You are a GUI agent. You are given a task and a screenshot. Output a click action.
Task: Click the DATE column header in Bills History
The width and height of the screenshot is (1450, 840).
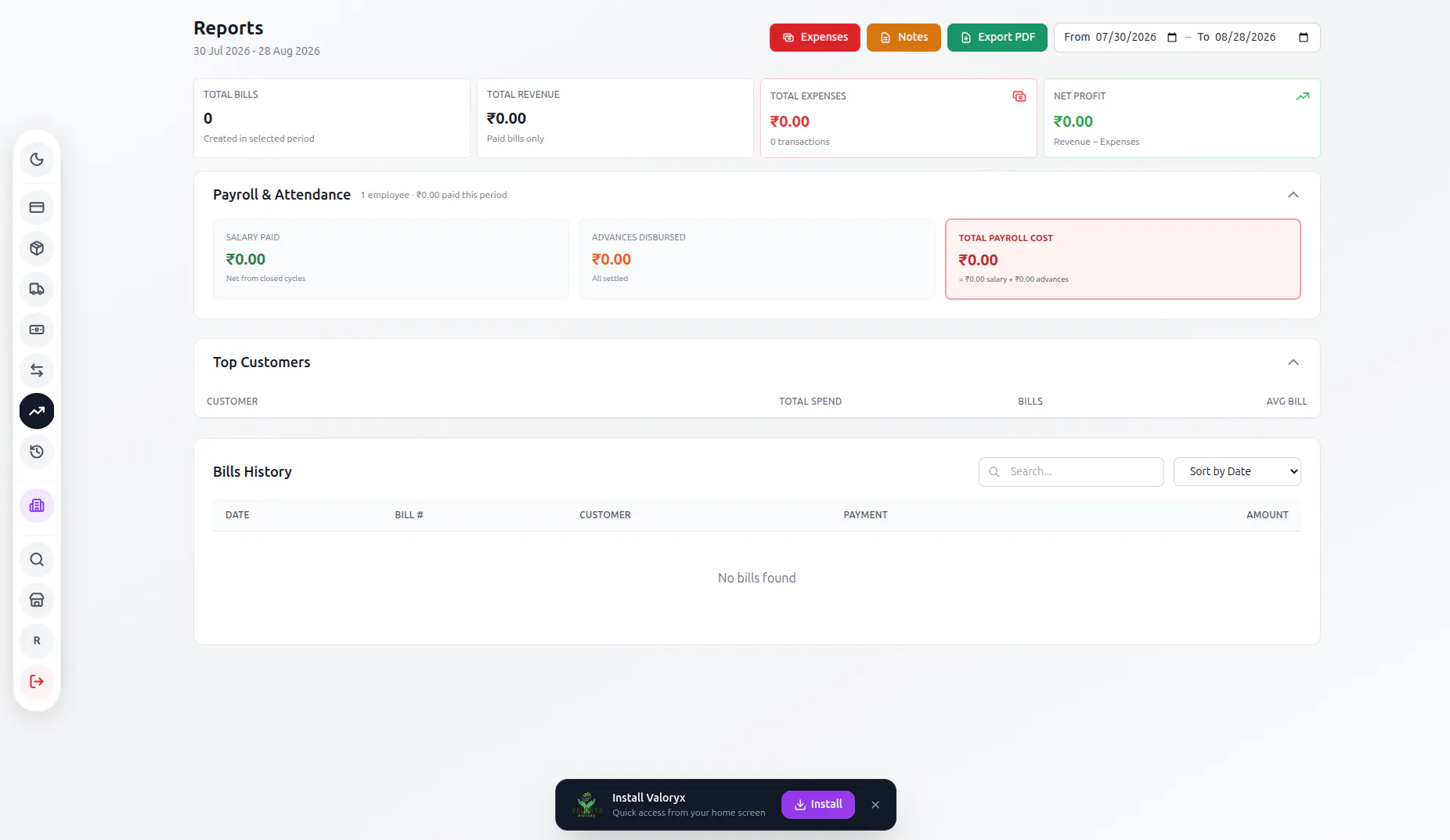pyautogui.click(x=237, y=515)
